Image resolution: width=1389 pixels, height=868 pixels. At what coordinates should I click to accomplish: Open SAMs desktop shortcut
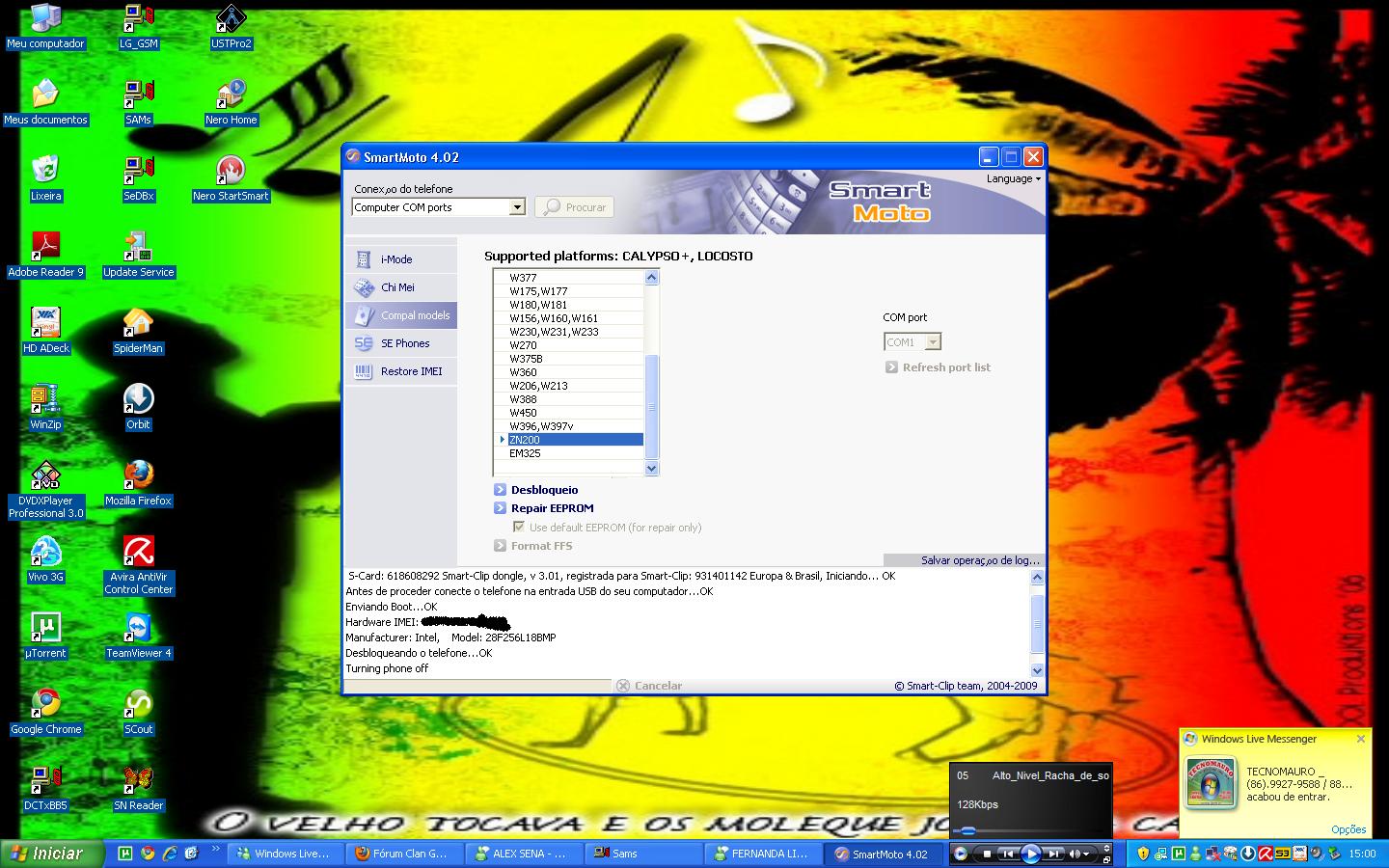point(139,103)
